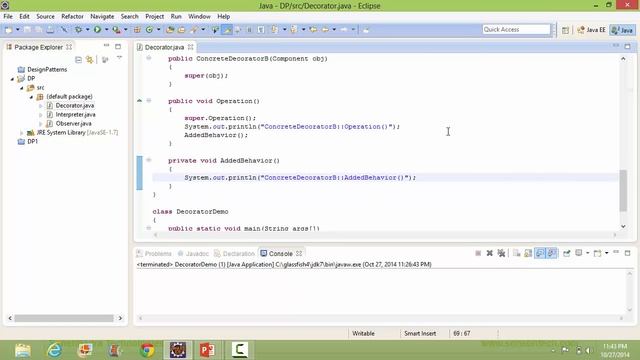The image size is (640, 360).
Task: Open the File menu
Action: click(x=8, y=16)
